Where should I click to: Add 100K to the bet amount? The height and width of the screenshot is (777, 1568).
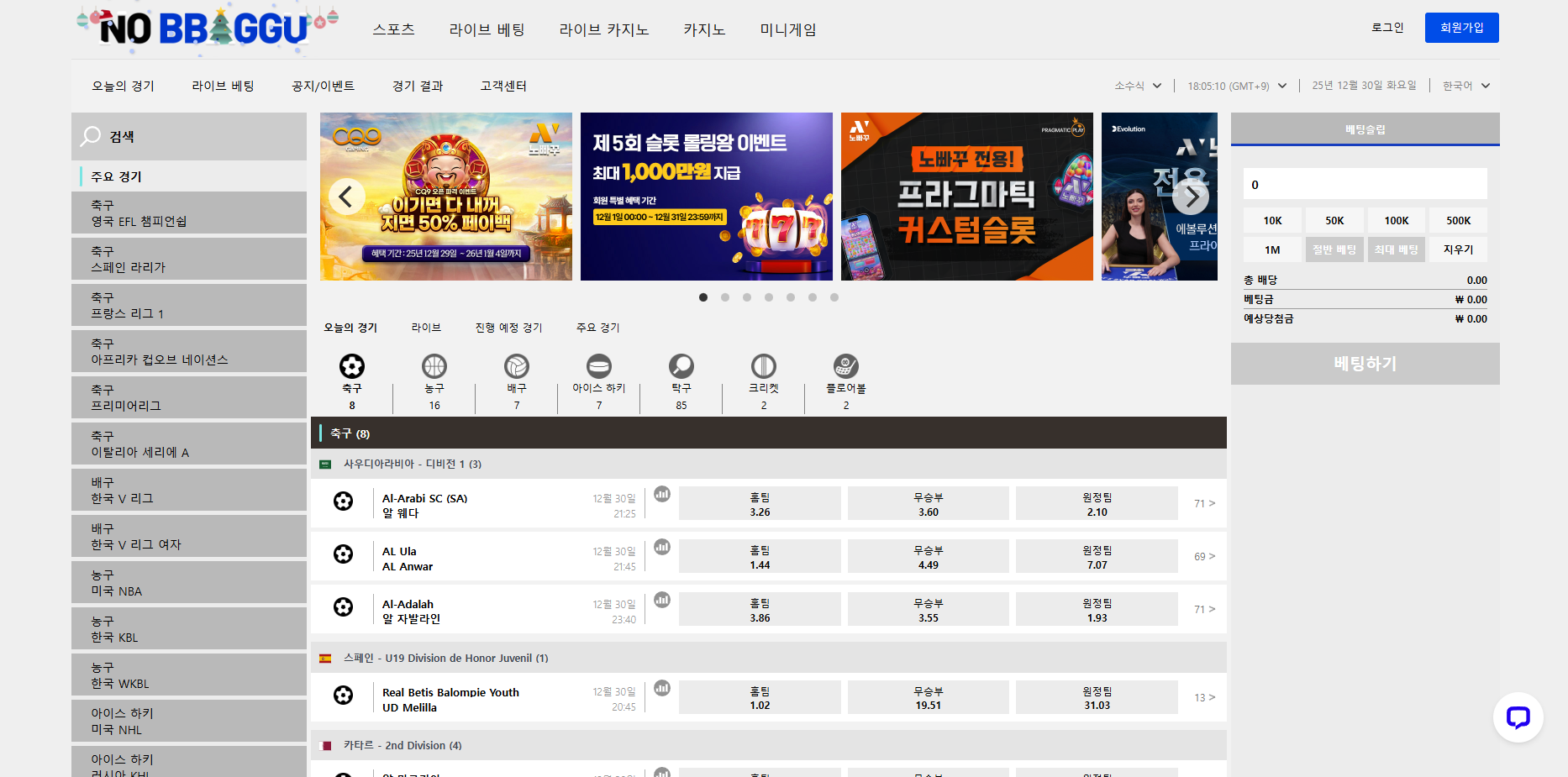[x=1396, y=221]
